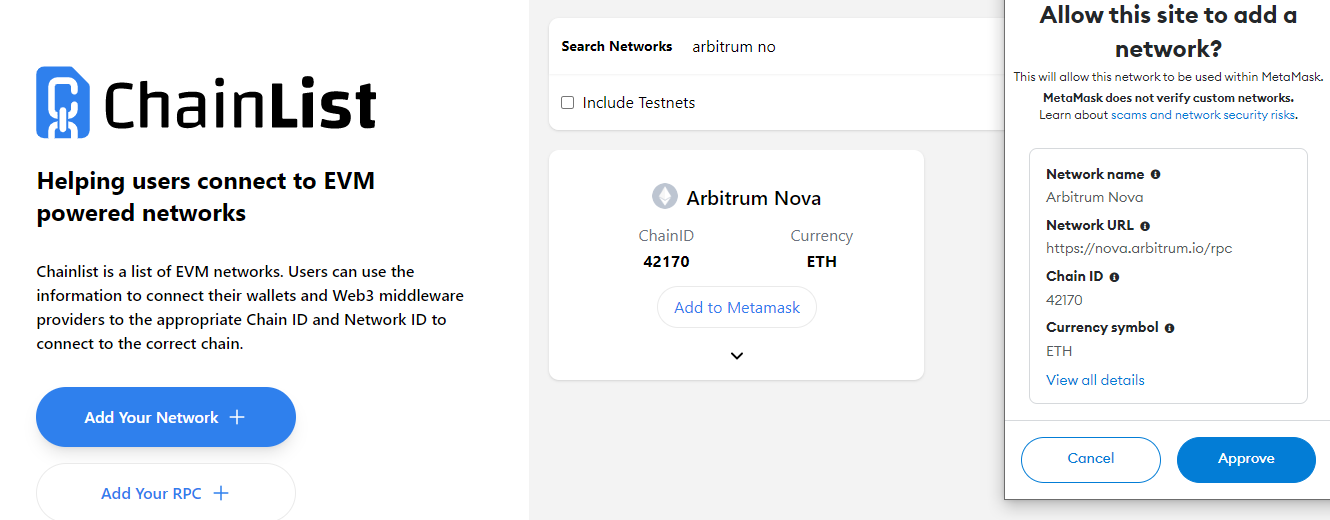
Task: Click the plus icon in Add Your Network
Action: [237, 417]
